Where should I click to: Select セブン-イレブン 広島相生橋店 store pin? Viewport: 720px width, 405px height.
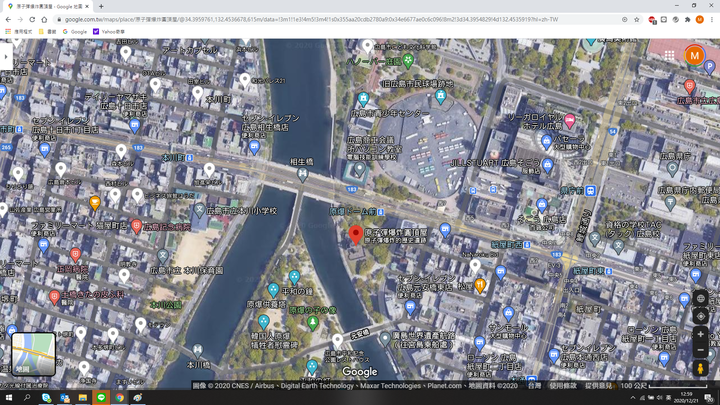click(x=254, y=147)
